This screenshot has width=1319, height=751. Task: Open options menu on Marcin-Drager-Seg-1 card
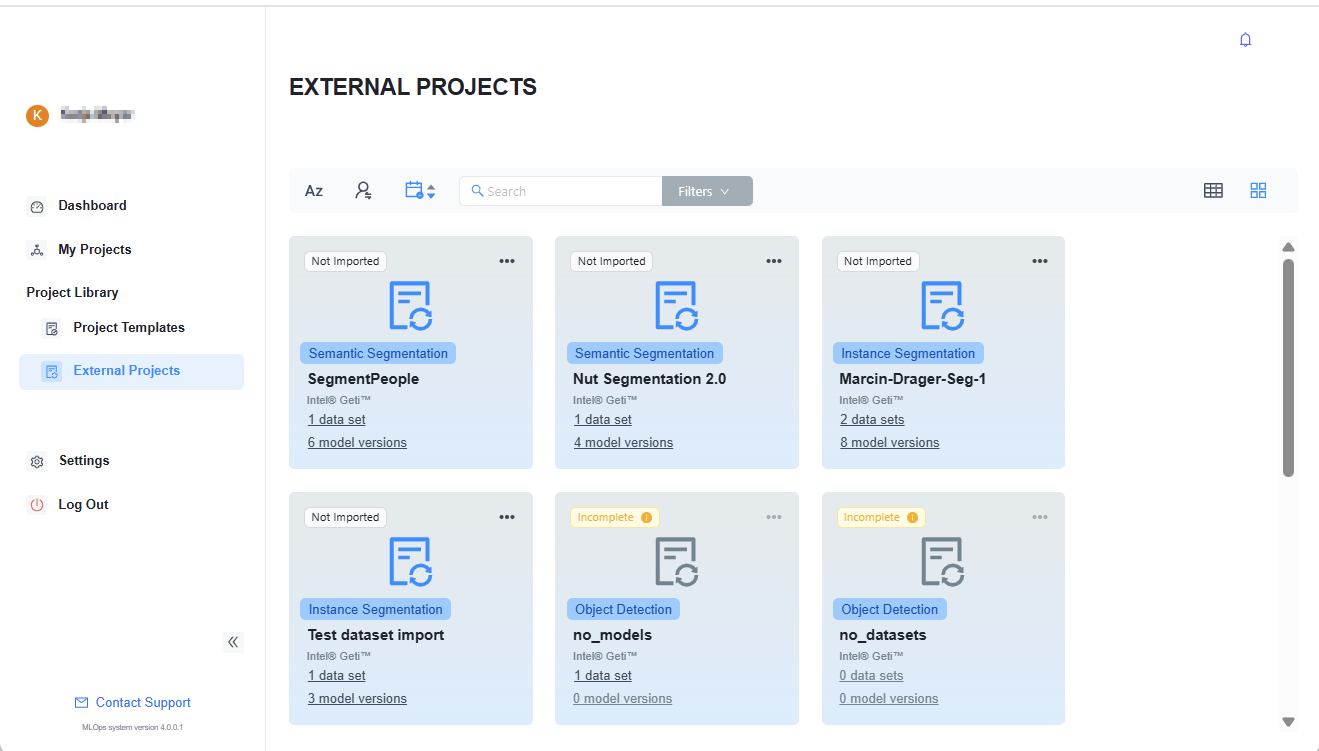point(1040,261)
